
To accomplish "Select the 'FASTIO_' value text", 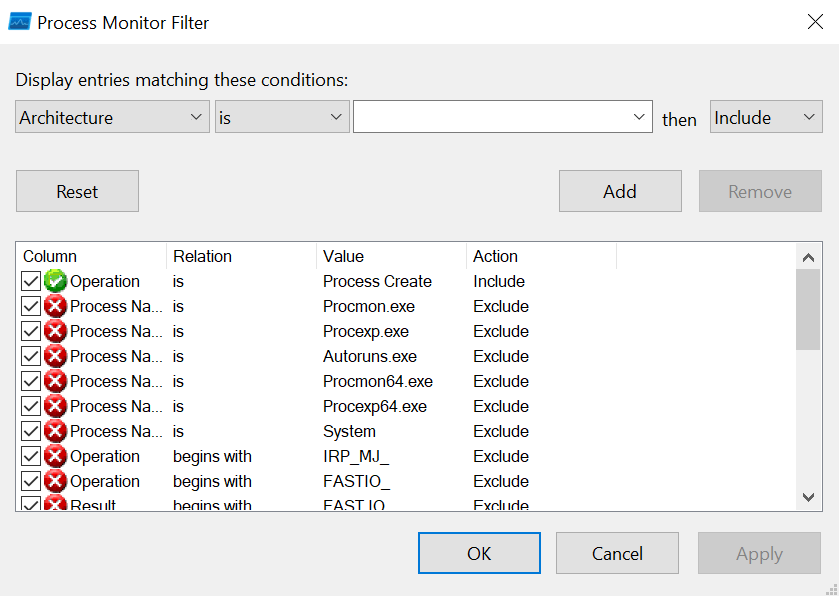I will (x=356, y=482).
